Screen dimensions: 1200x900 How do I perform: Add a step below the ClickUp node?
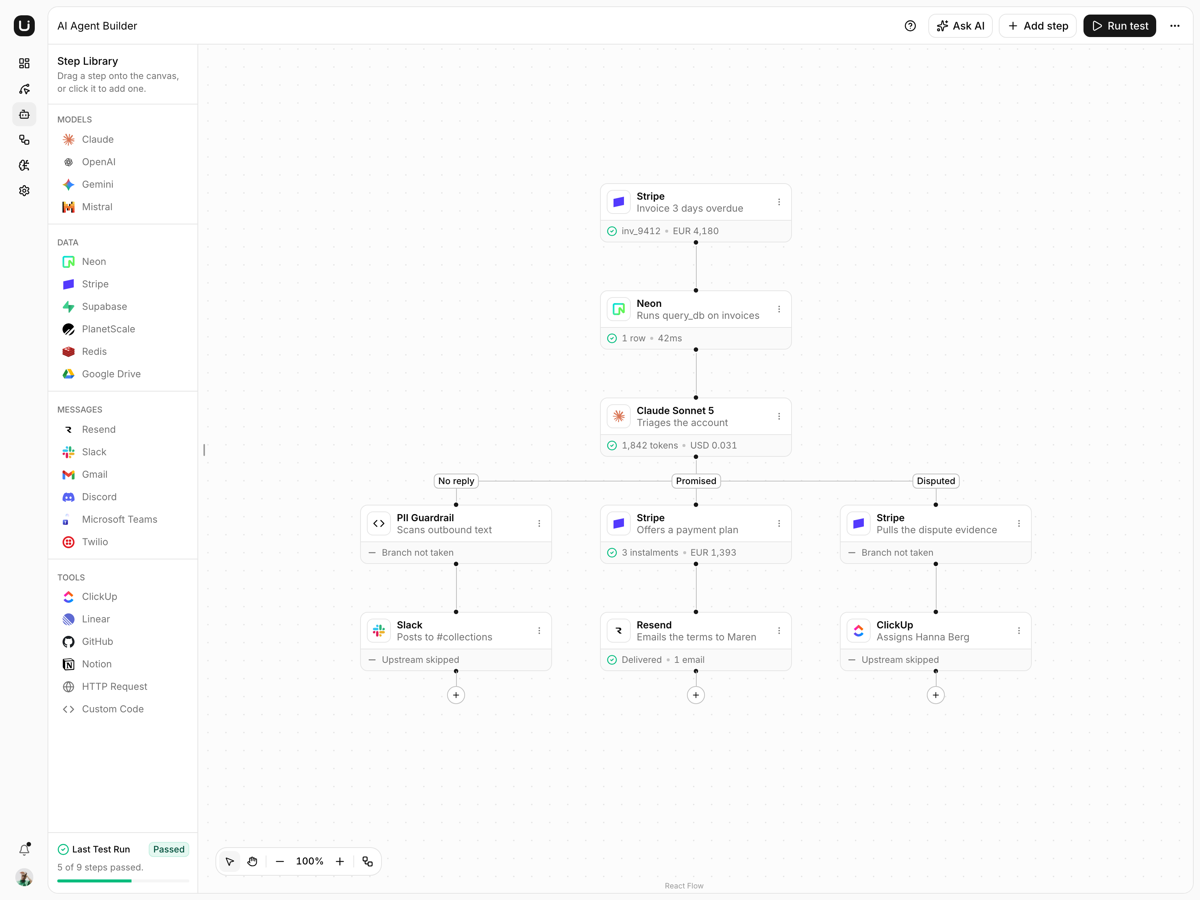[x=936, y=695]
